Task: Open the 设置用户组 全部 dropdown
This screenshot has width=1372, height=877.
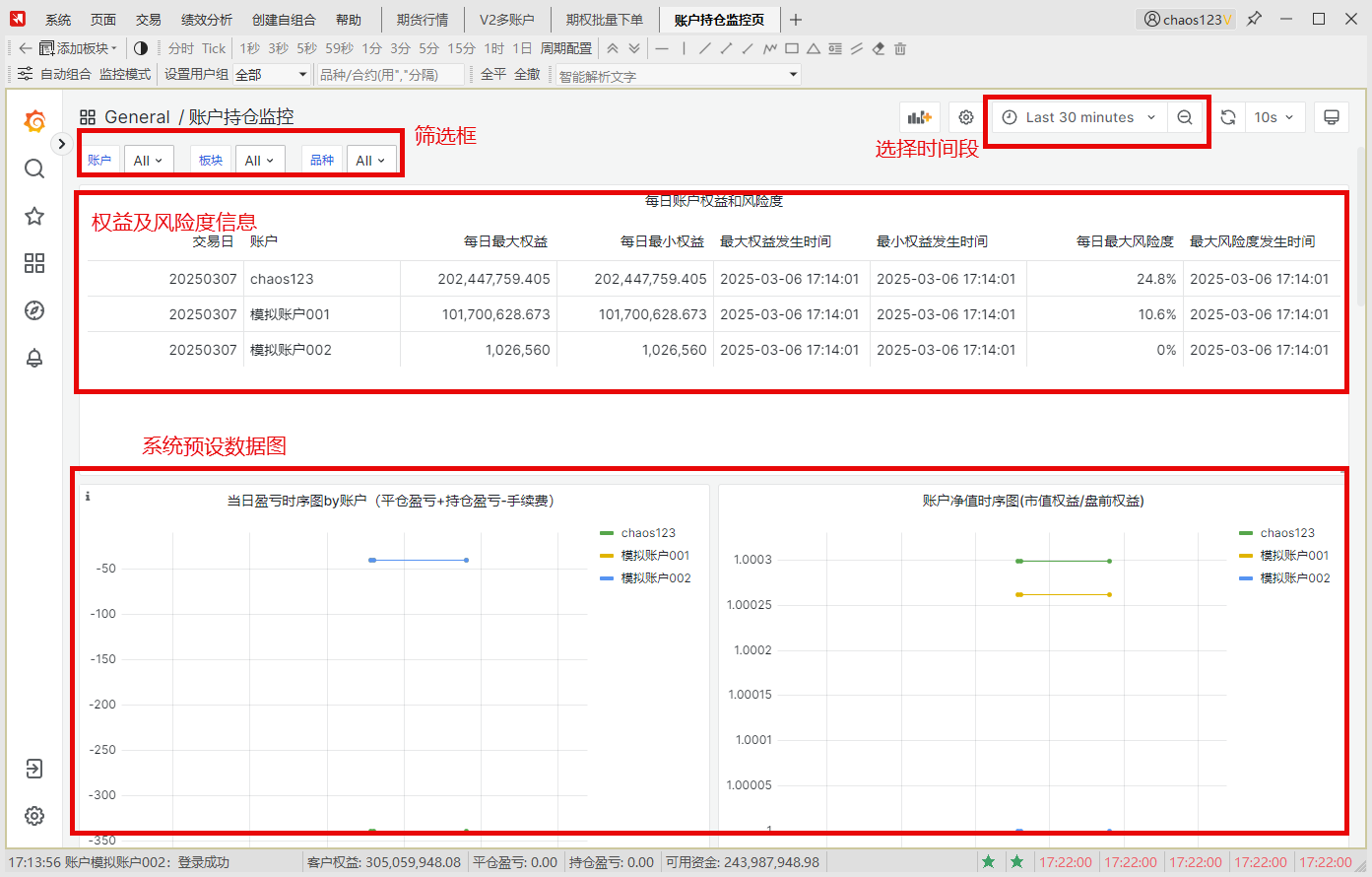Action: [x=272, y=75]
